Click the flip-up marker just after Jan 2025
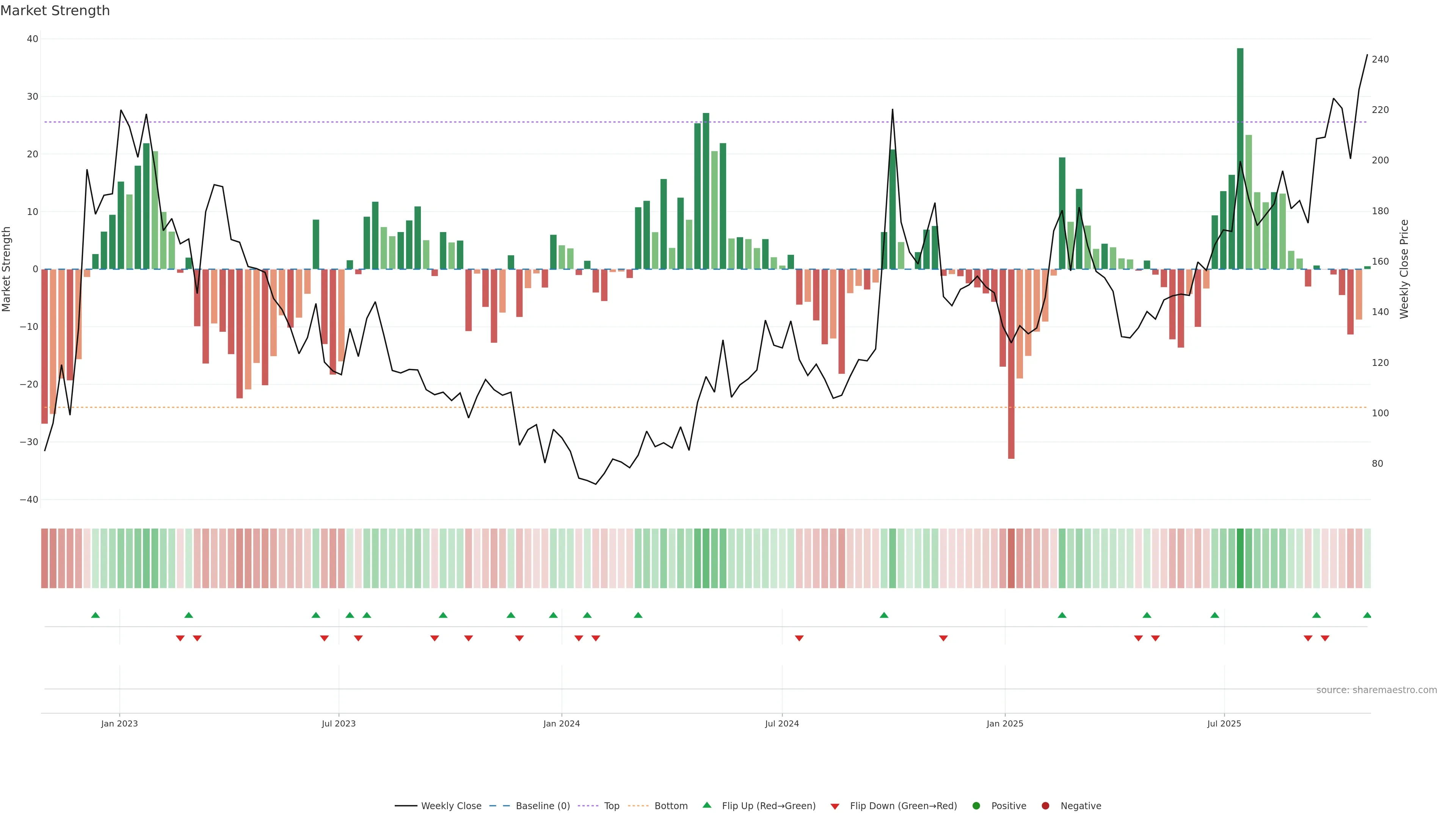Viewport: 1456px width, 819px height. point(1062,615)
